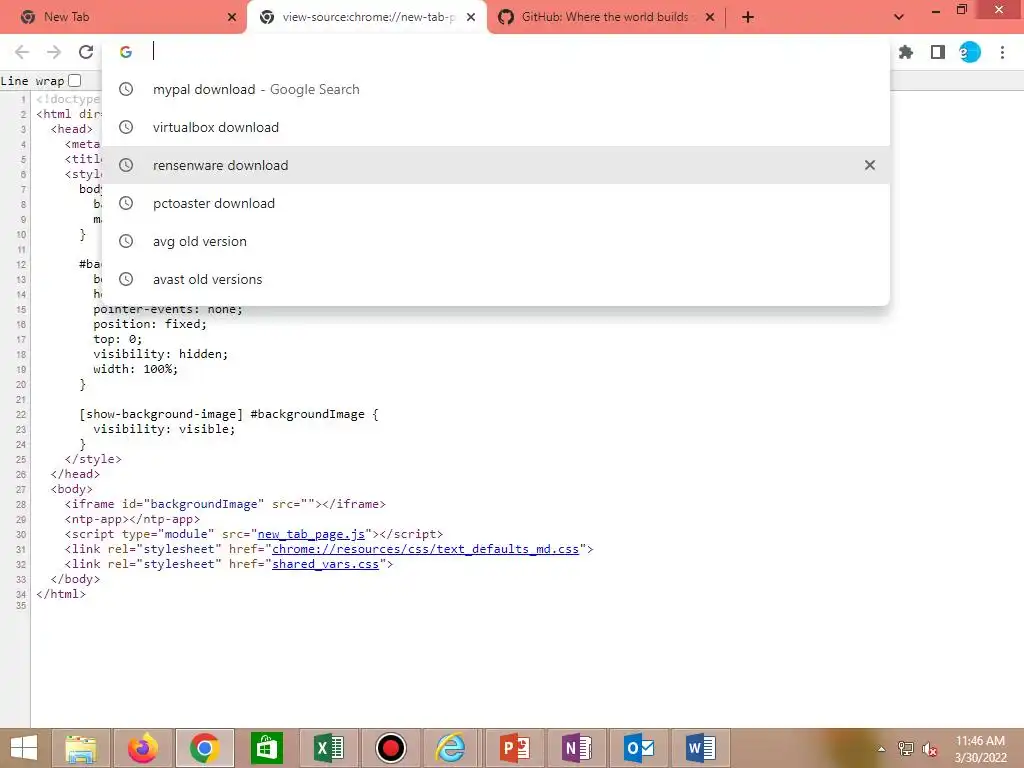Open the new_tab_page.js link

[x=311, y=534]
